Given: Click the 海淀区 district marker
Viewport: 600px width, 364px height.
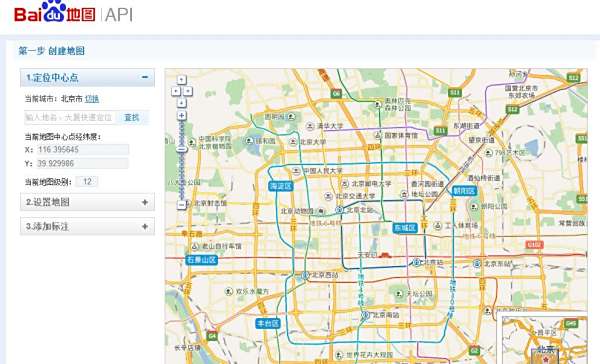Looking at the screenshot, I should pos(281,186).
